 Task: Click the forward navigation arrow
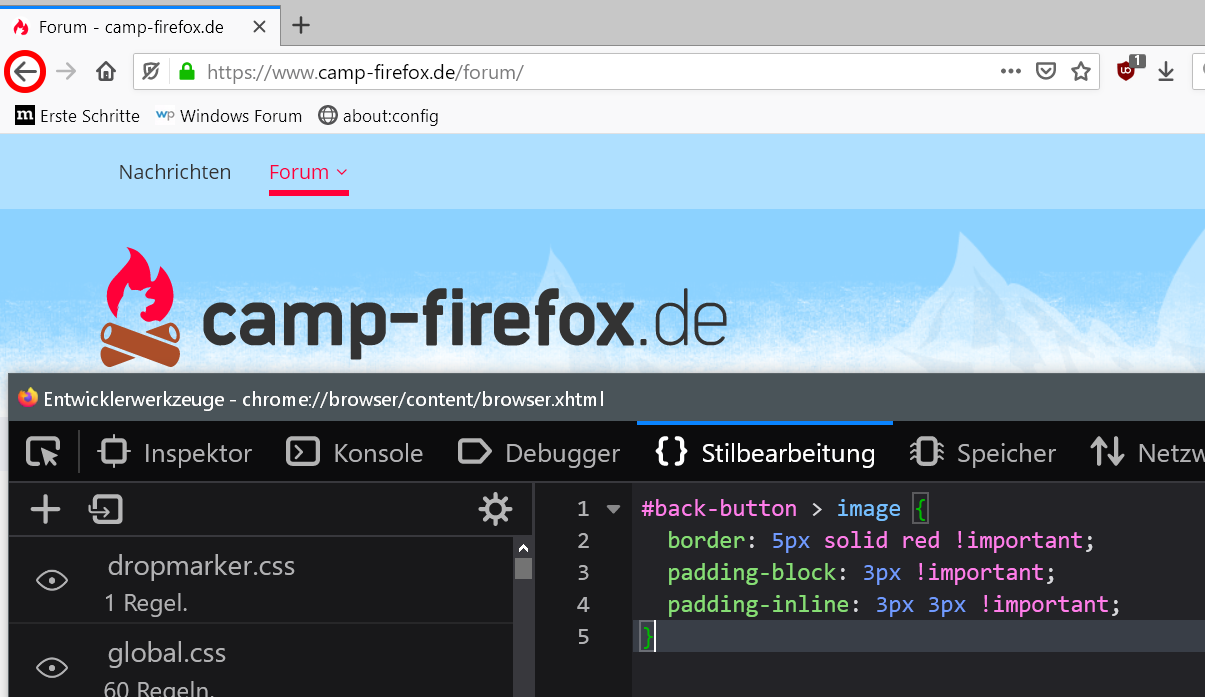(x=66, y=71)
